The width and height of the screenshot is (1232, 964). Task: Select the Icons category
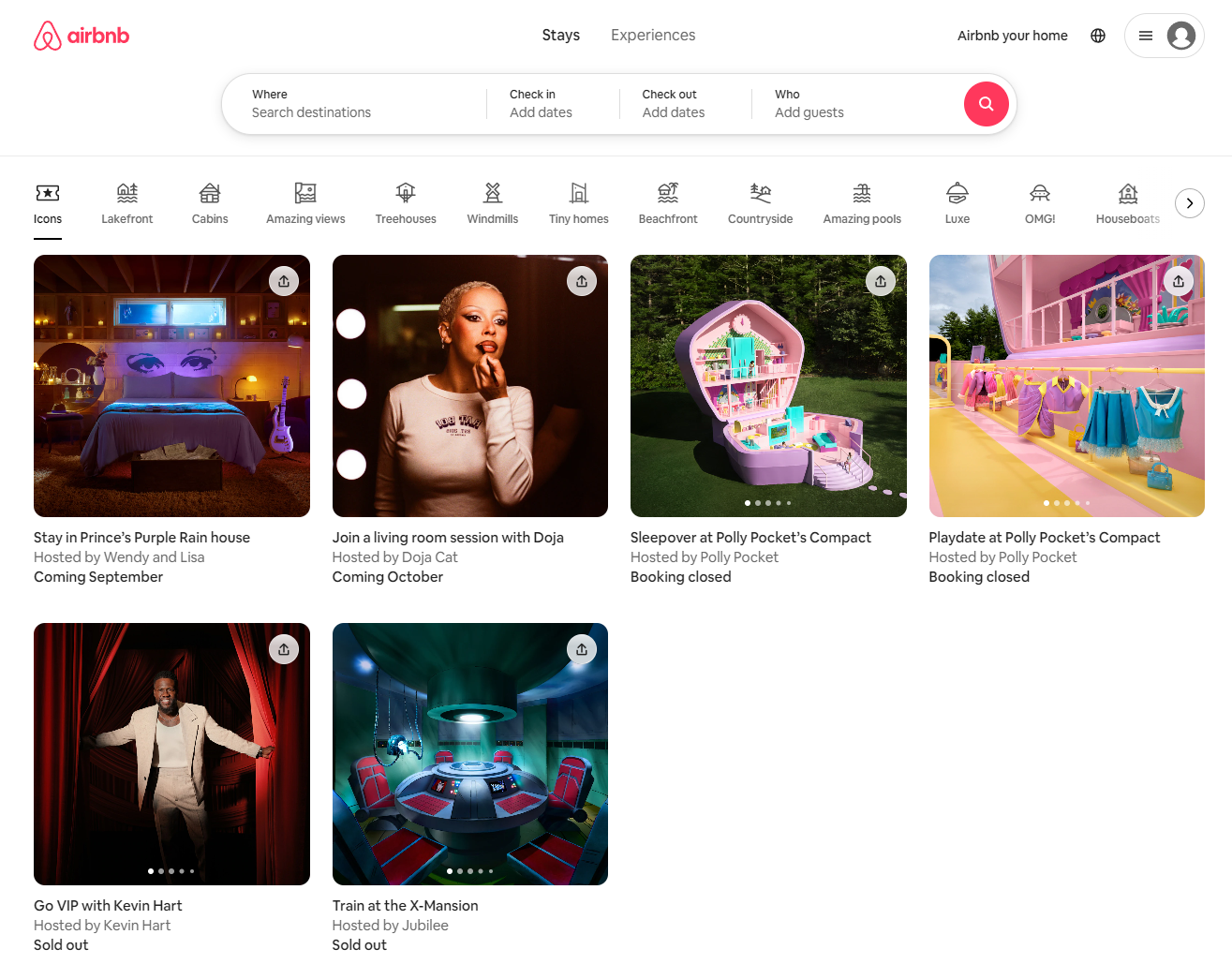click(x=48, y=204)
